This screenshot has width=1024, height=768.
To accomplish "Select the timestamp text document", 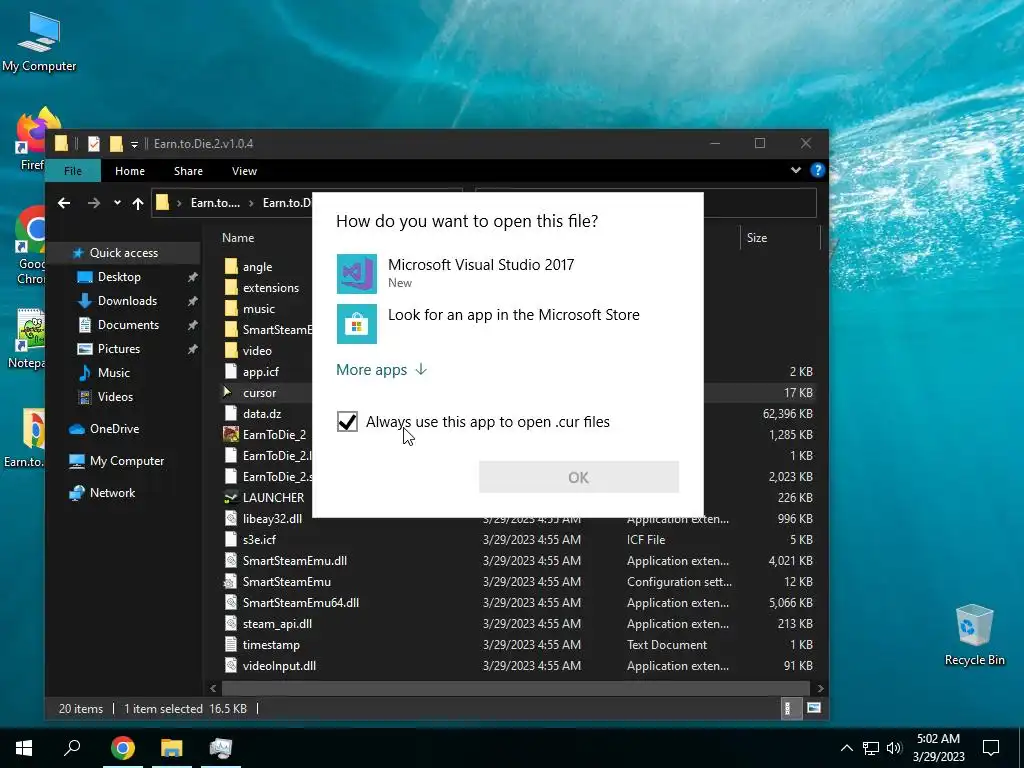I will (x=271, y=645).
